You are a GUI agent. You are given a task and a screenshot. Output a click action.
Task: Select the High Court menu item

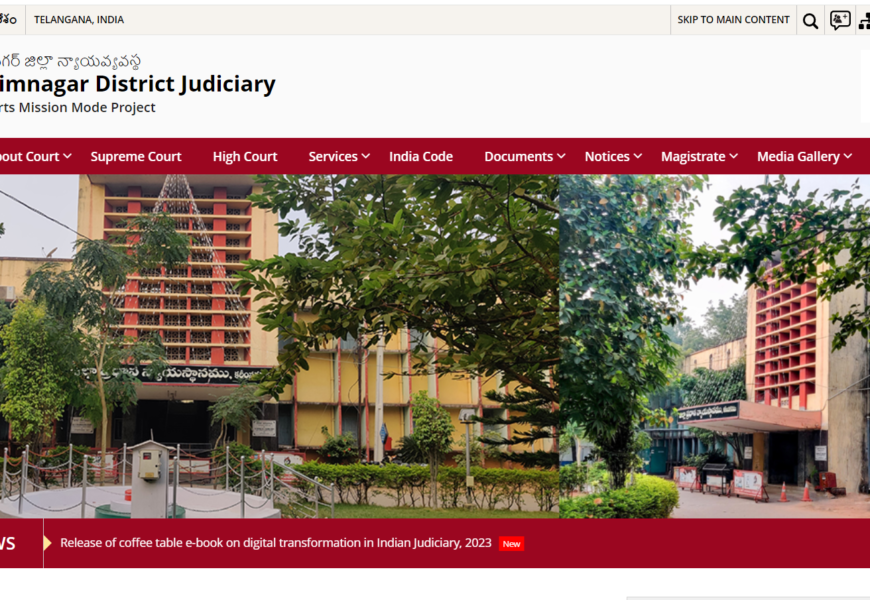click(245, 156)
